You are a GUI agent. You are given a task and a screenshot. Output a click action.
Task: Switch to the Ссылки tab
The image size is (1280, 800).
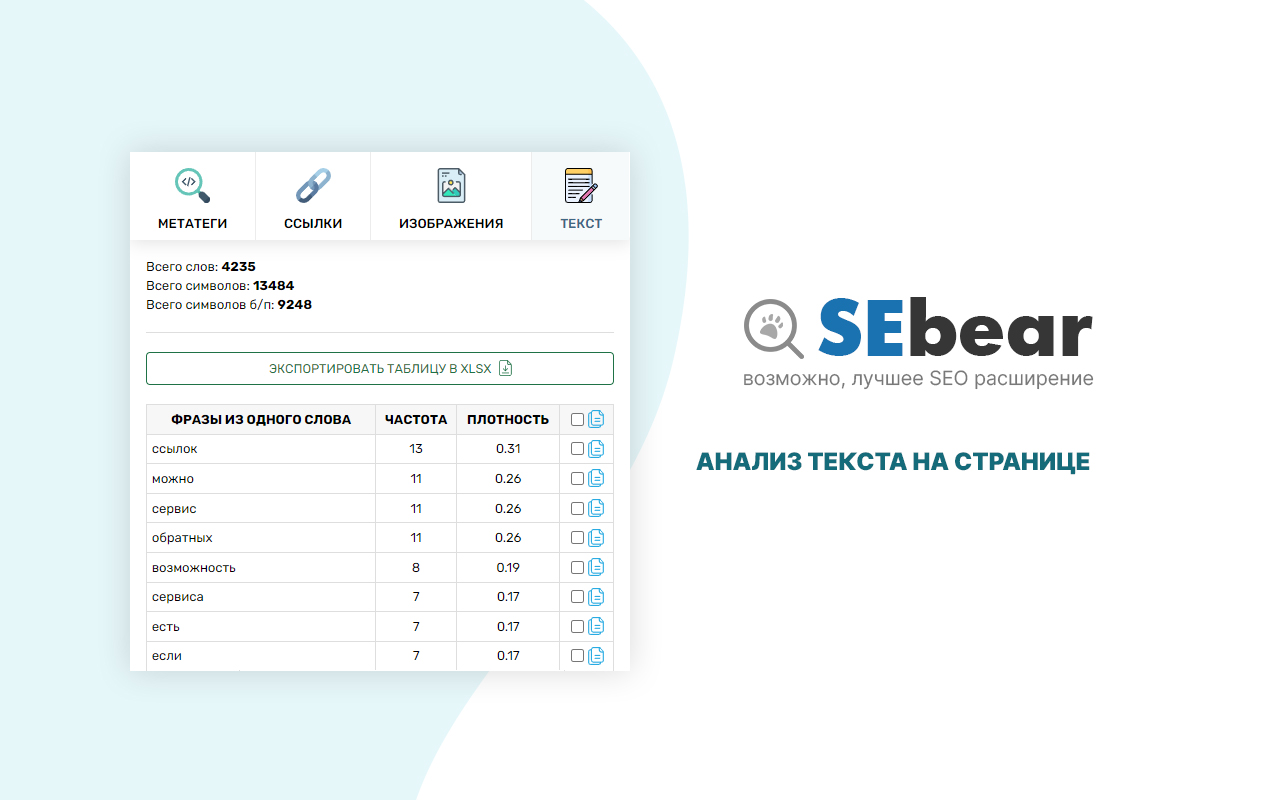pyautogui.click(x=313, y=197)
